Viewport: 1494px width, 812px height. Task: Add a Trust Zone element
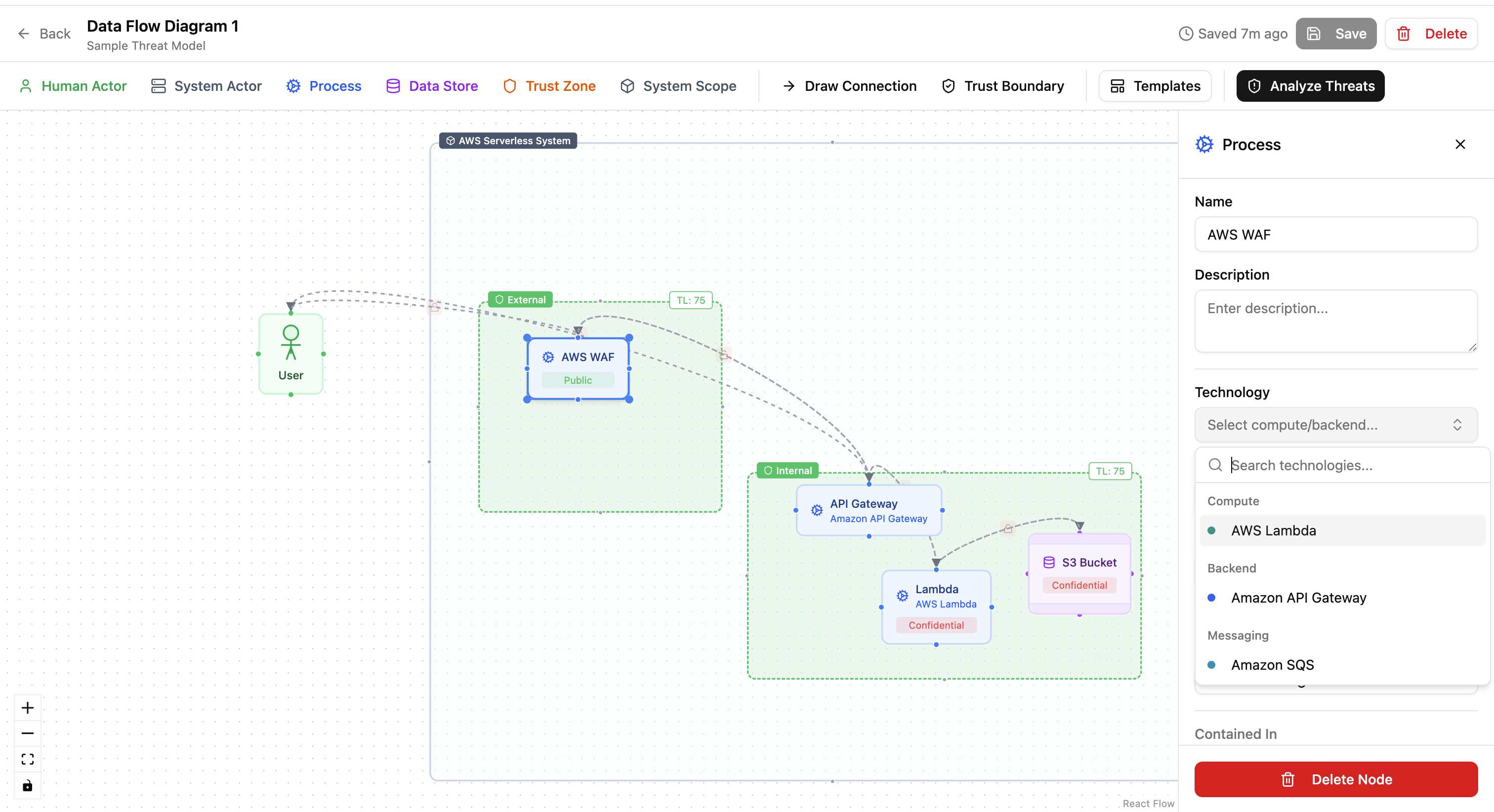click(549, 86)
